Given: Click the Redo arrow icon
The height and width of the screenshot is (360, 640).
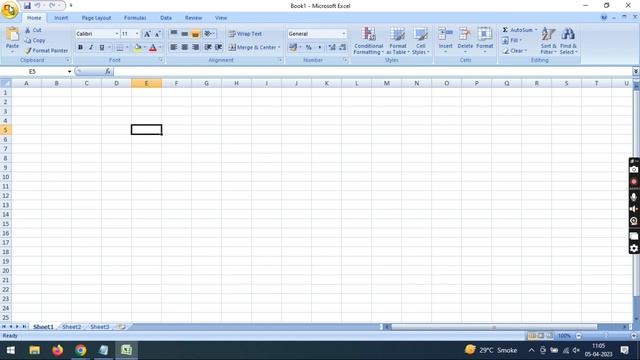Looking at the screenshot, I should 52,5.
